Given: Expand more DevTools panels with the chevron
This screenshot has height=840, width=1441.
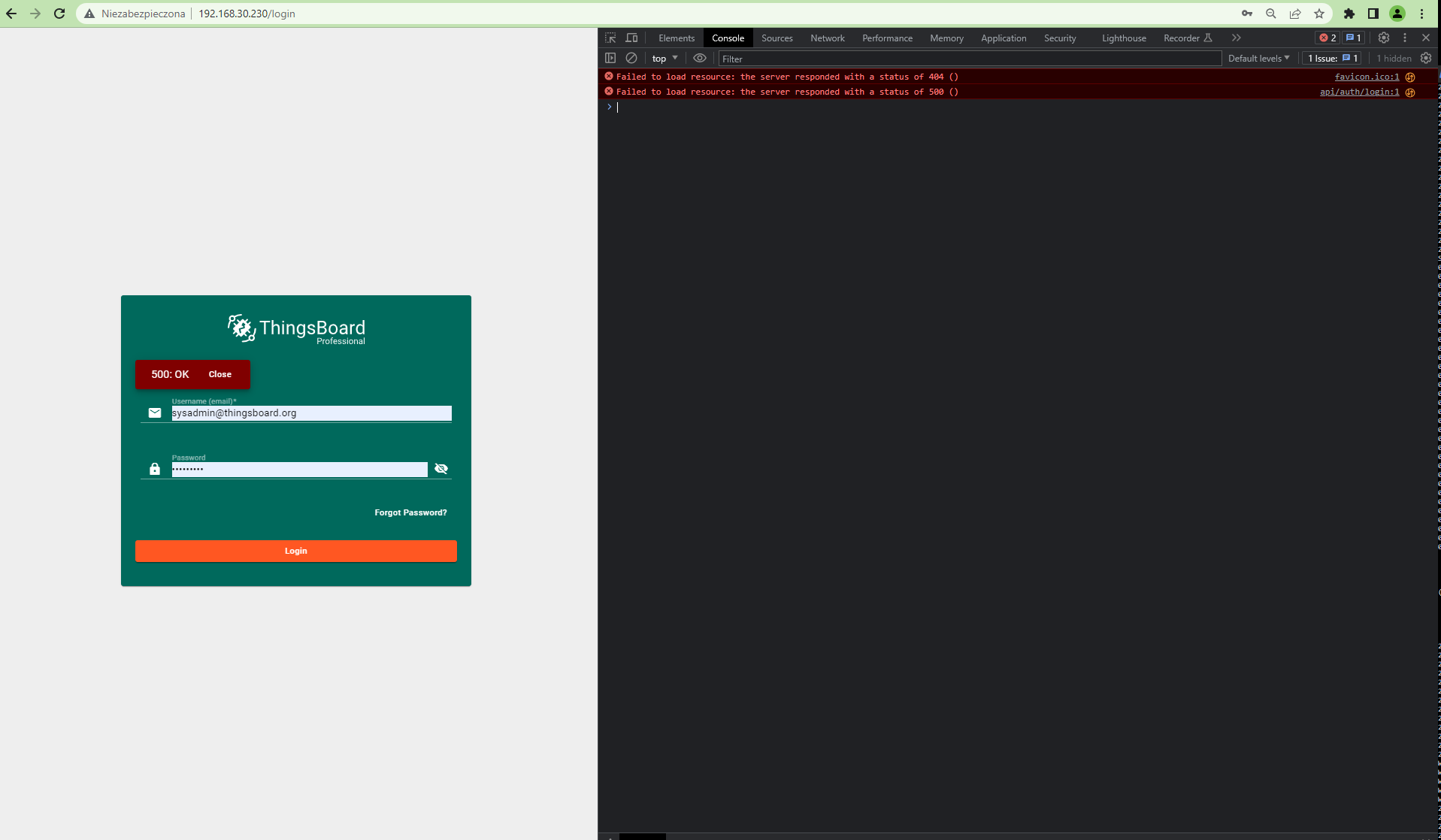Looking at the screenshot, I should tap(1236, 38).
